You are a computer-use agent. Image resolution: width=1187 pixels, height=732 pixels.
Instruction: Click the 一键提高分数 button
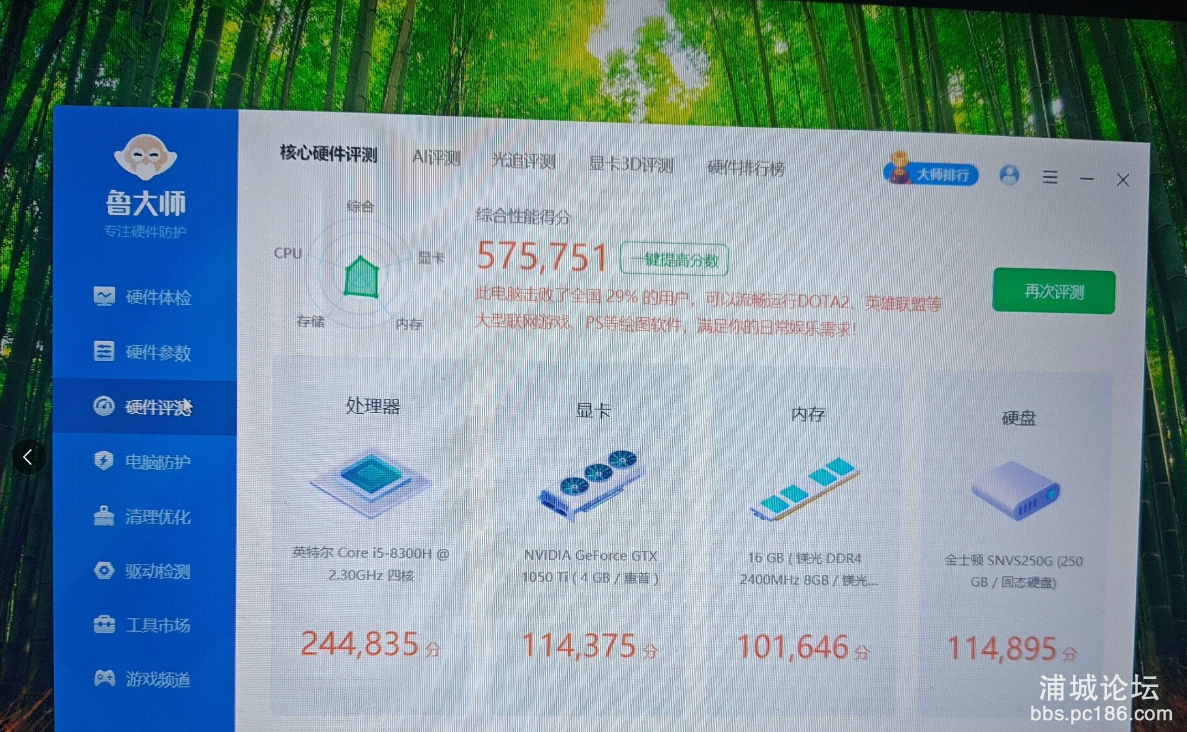coord(674,261)
